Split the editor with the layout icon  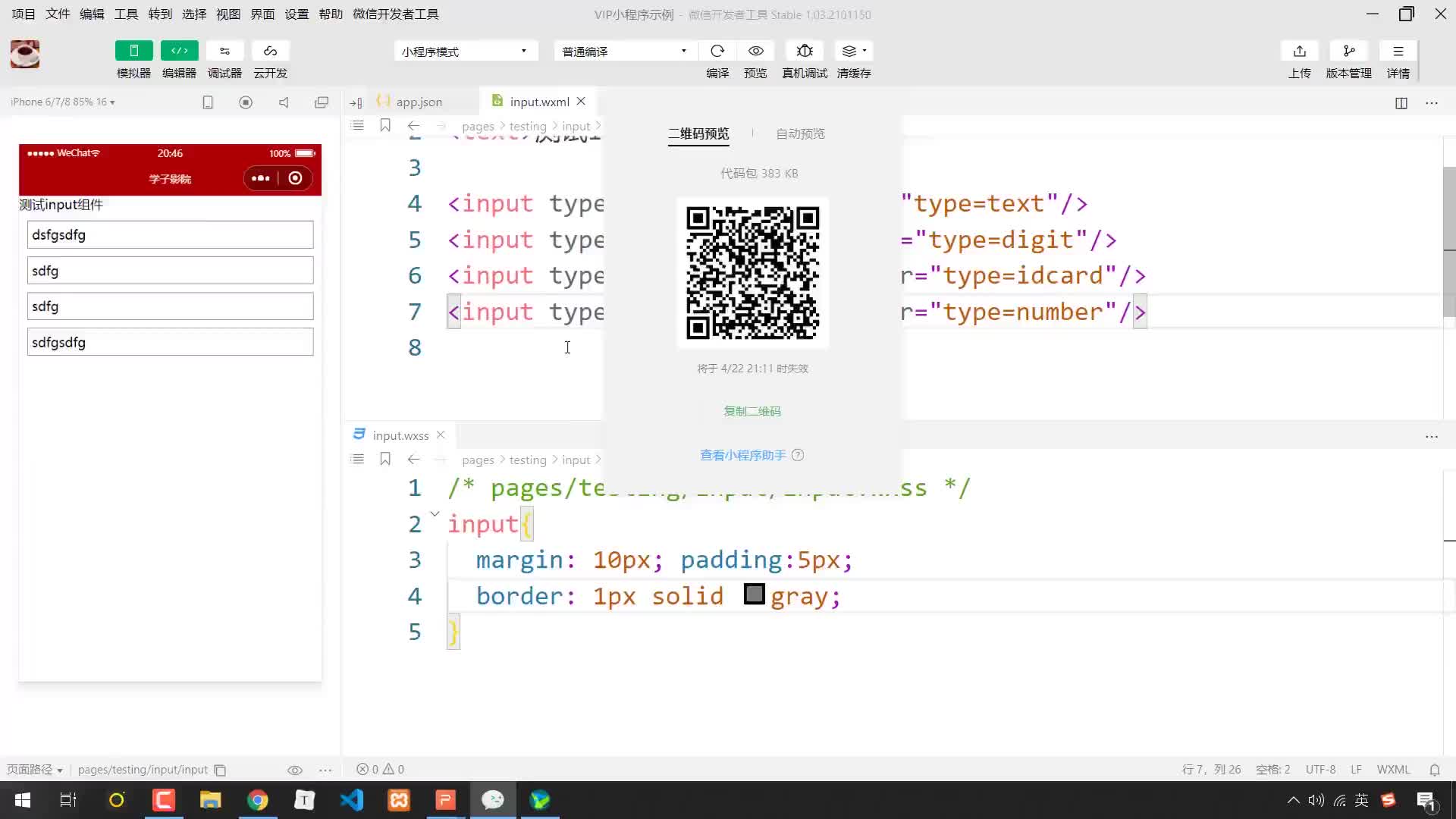coord(1401,103)
